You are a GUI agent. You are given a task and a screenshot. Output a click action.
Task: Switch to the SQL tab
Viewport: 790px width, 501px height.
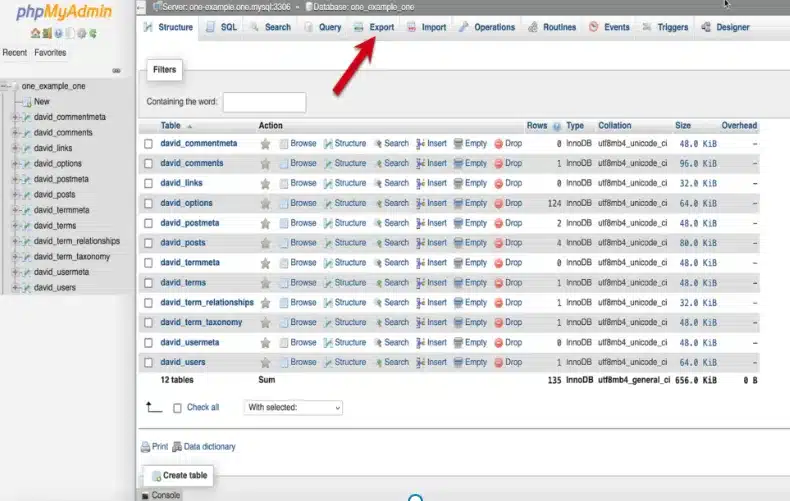(222, 27)
